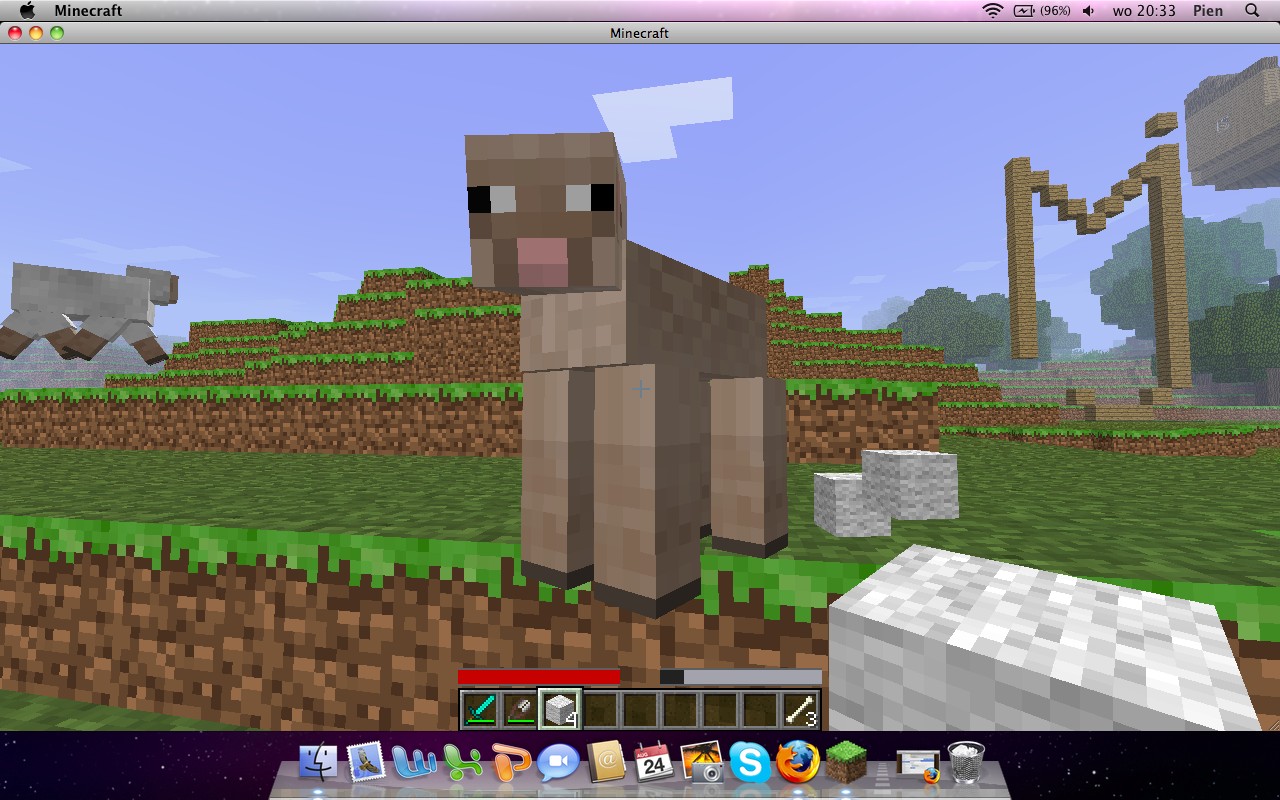
Task: Select the diamond sword in the hotbar
Action: (x=478, y=710)
